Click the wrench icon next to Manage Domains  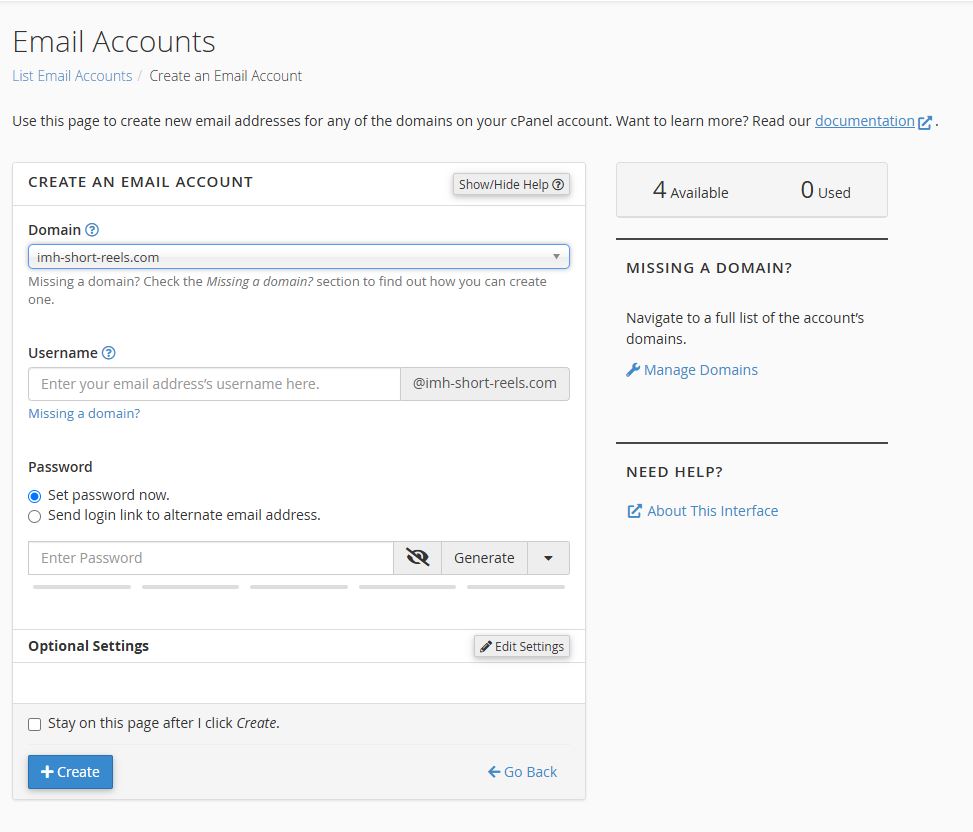[x=633, y=370]
